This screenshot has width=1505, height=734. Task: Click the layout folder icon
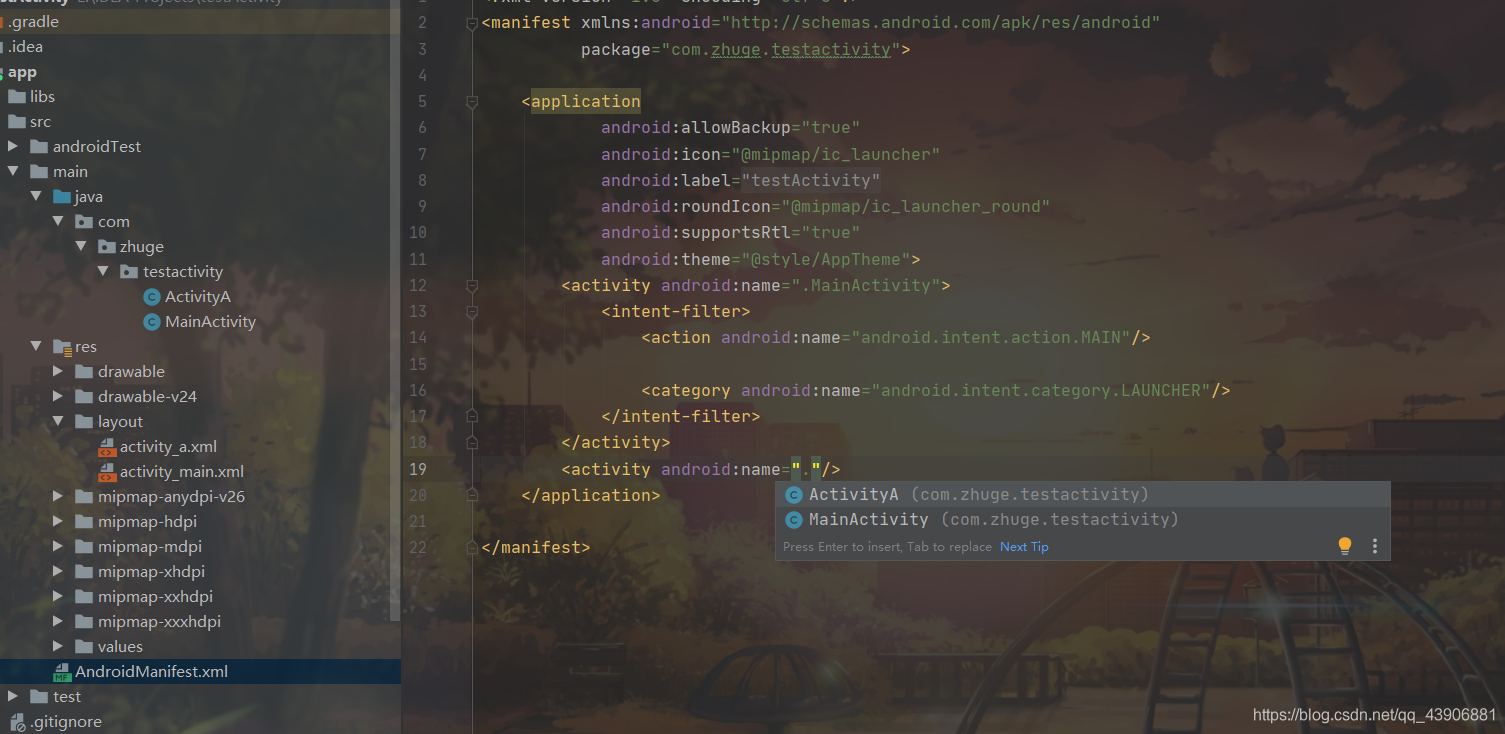pyautogui.click(x=85, y=421)
